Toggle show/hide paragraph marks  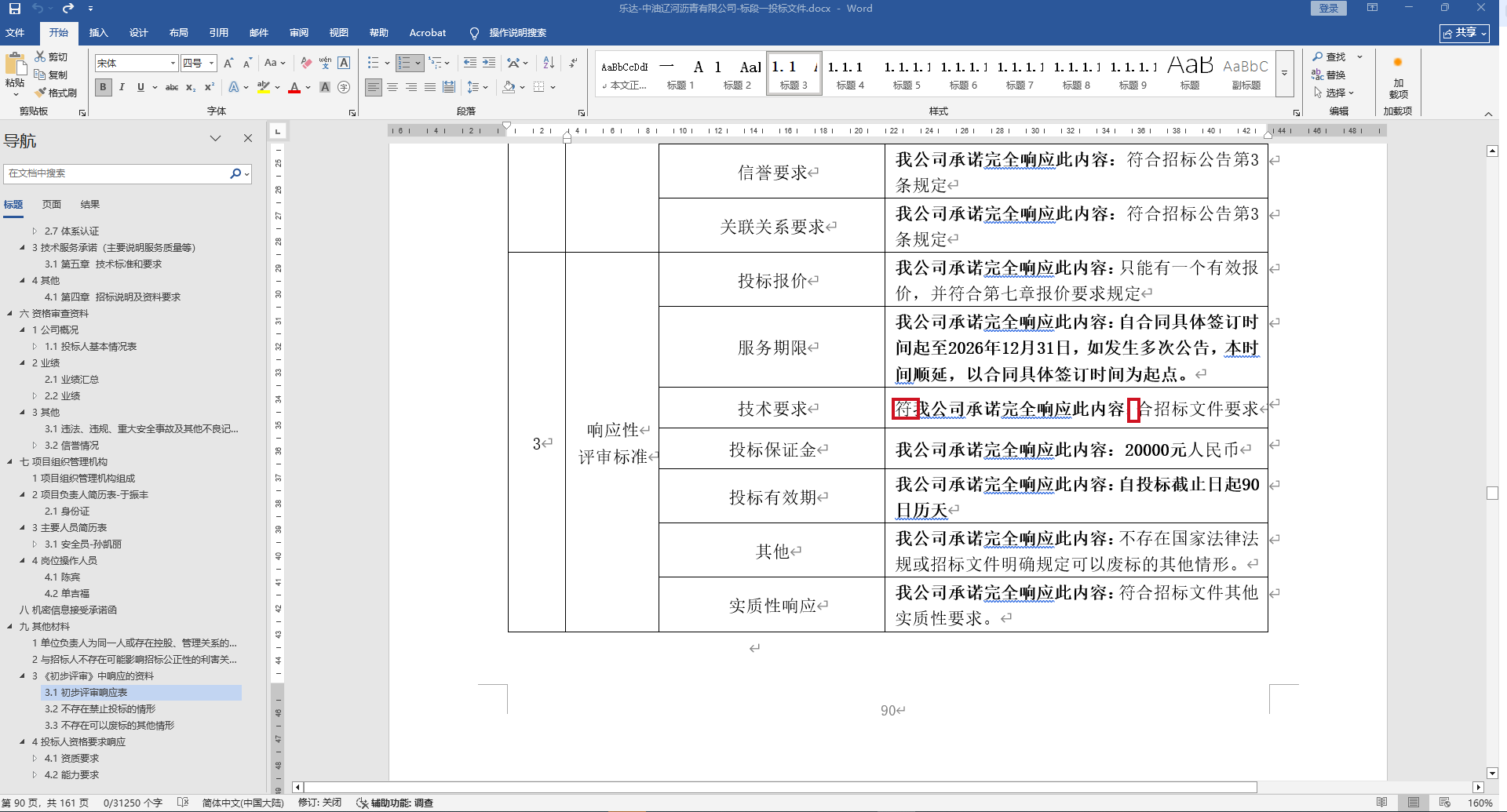point(573,63)
